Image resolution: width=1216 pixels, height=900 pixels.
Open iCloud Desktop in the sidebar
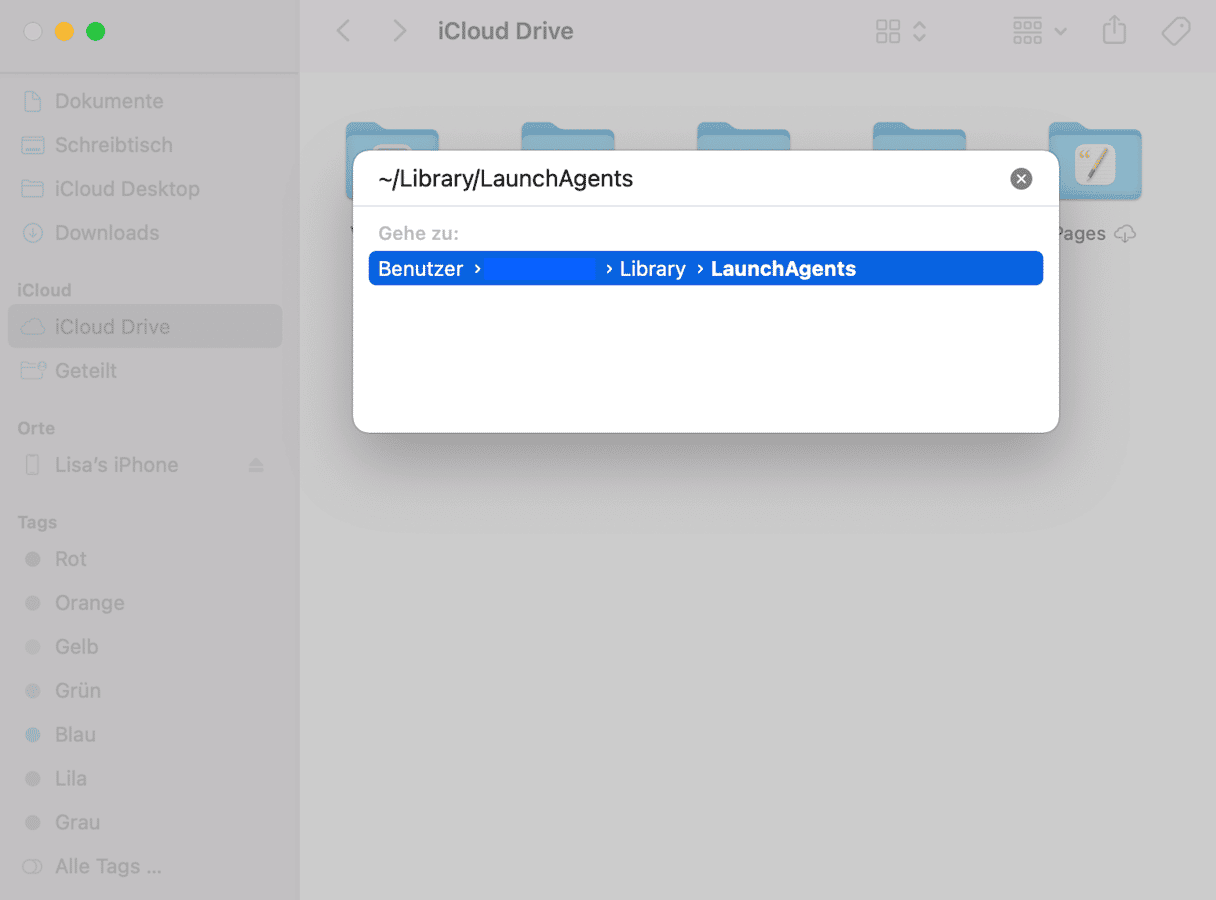[145, 189]
